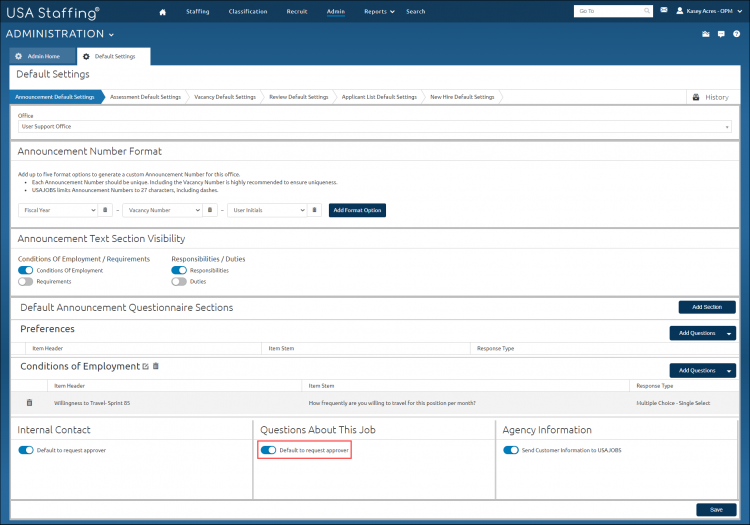750x525 pixels.
Task: Delete the Vacancy Number format option
Action: 210,210
